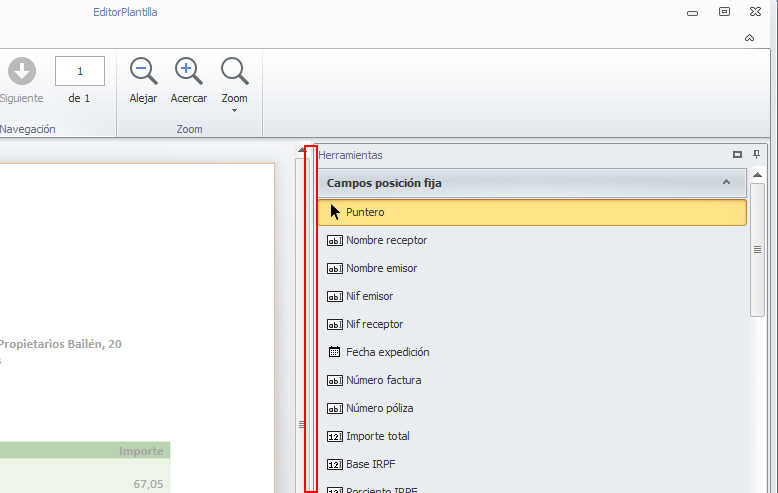Select the Nombre receptor field tool

(532, 241)
